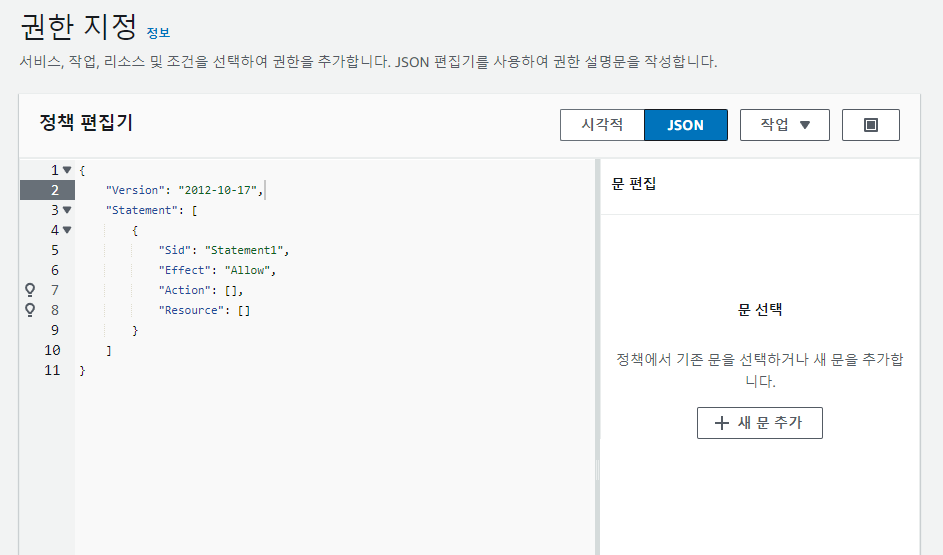Select line number 2 in the gutter

point(55,190)
